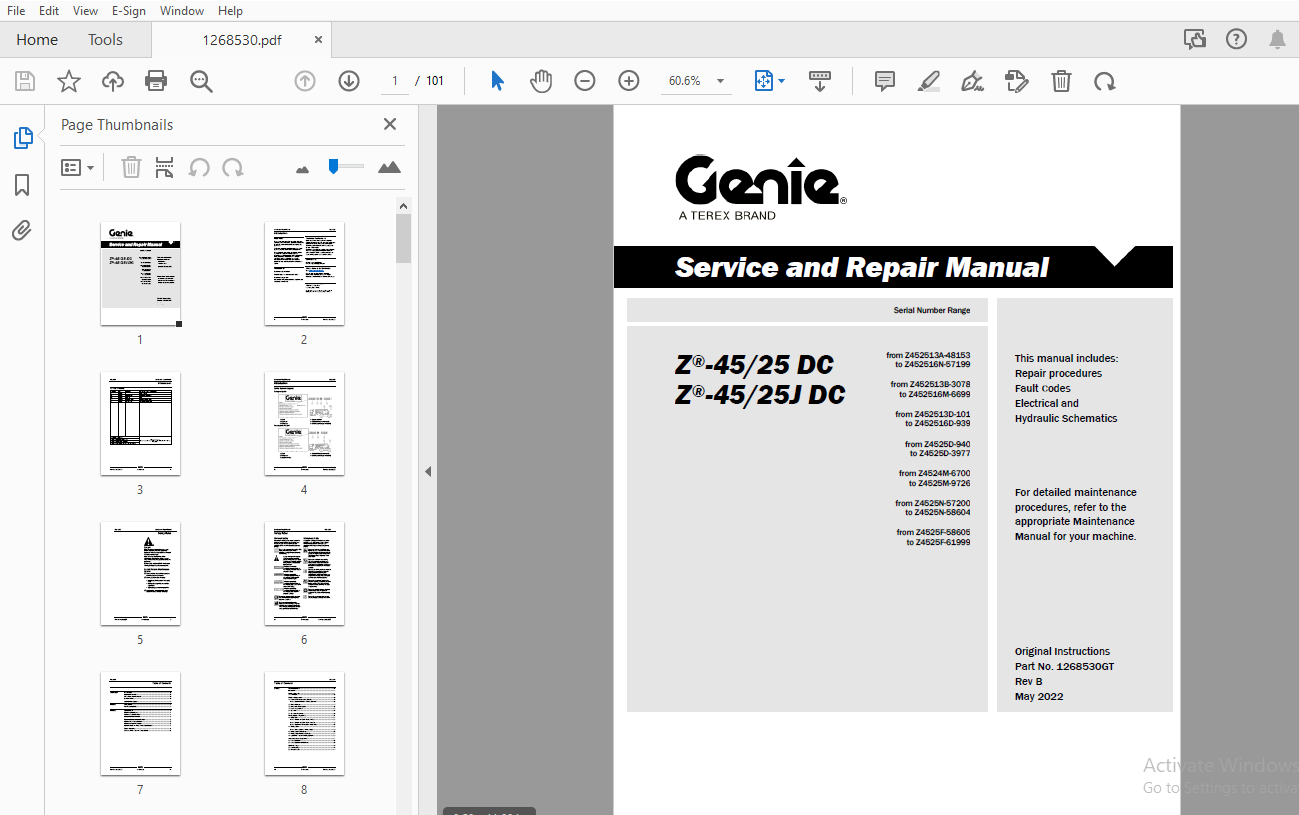
Task: Switch to the Tools tab
Action: point(105,40)
